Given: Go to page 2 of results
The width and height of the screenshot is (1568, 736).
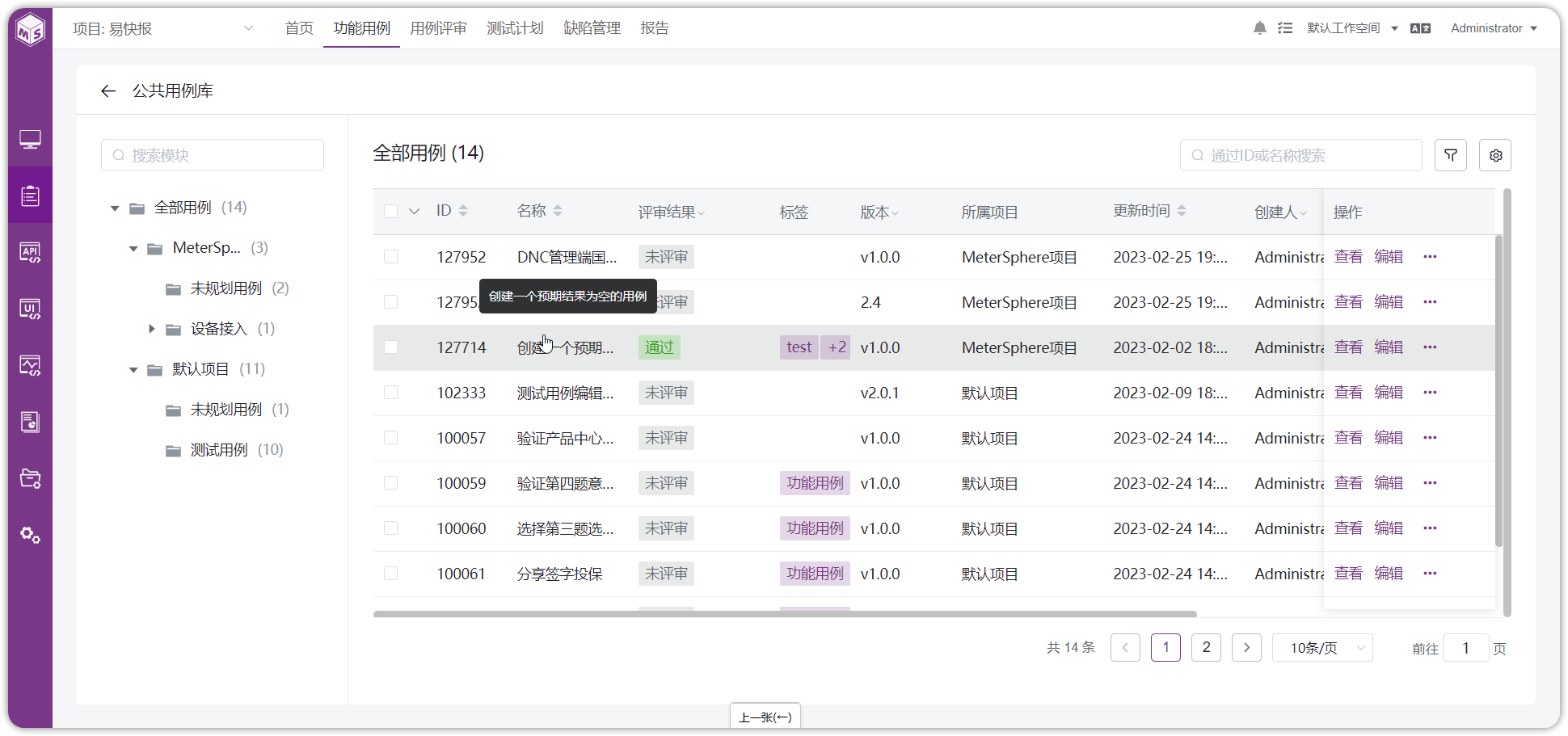Looking at the screenshot, I should click(x=1206, y=648).
